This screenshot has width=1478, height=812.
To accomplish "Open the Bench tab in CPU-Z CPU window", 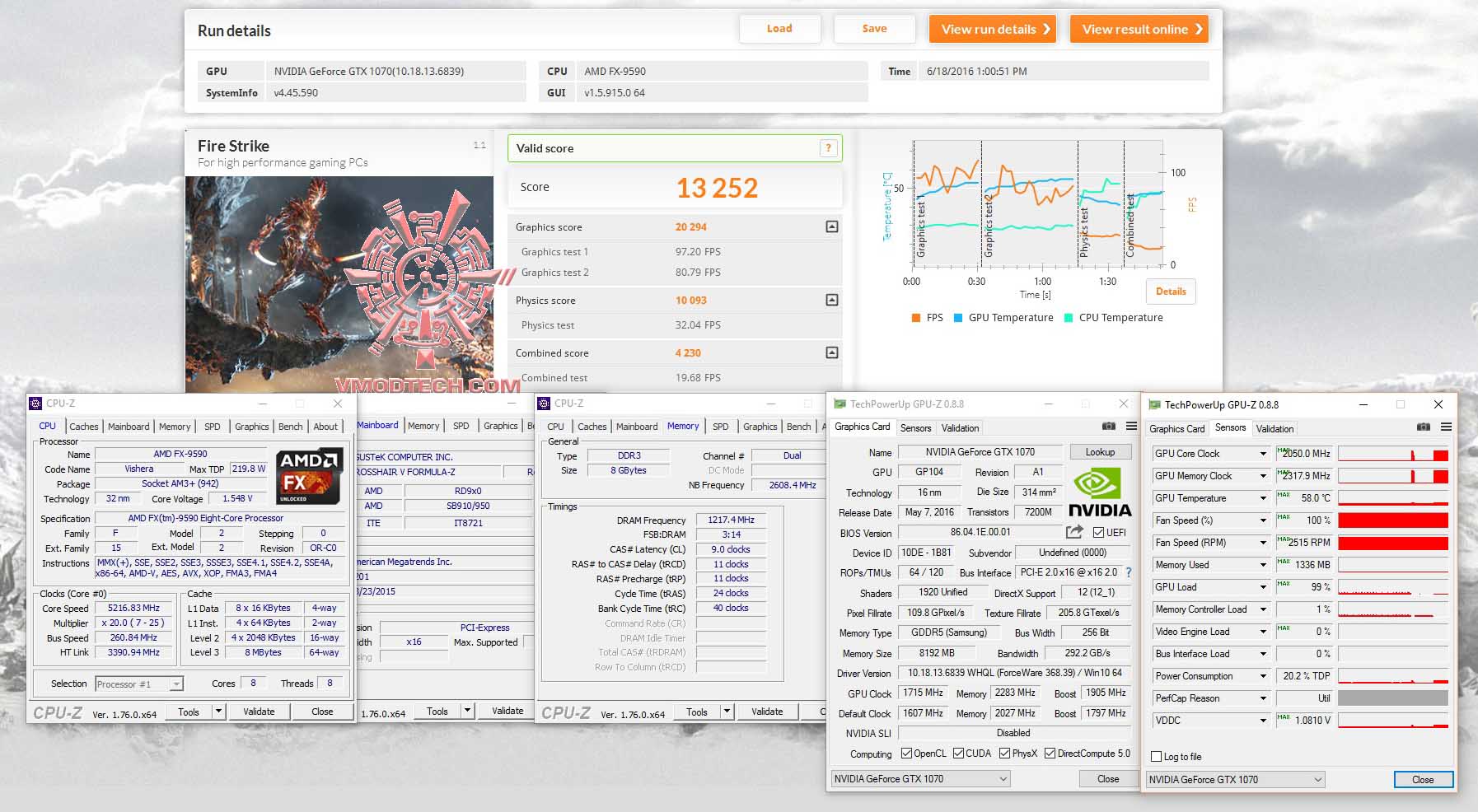I will 290,427.
